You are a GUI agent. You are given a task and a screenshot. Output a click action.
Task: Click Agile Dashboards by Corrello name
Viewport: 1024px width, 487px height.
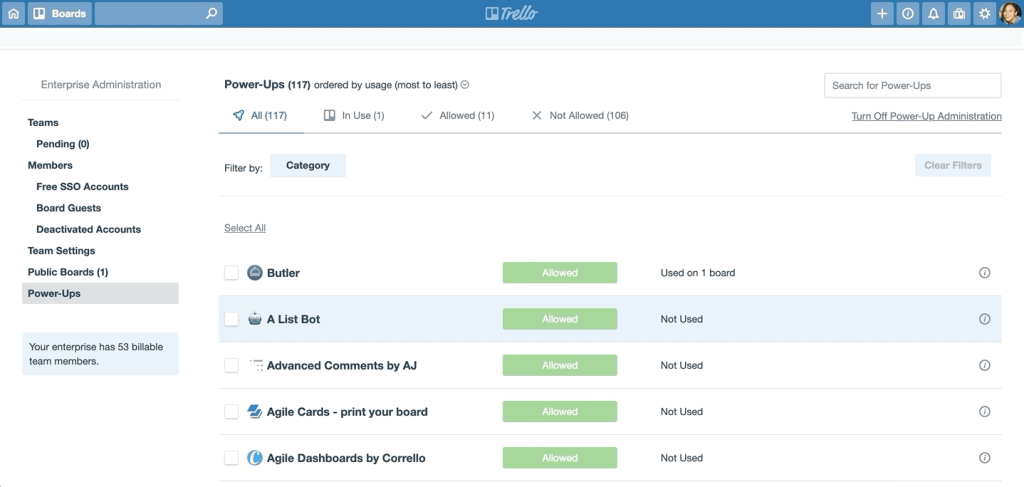[x=346, y=458]
